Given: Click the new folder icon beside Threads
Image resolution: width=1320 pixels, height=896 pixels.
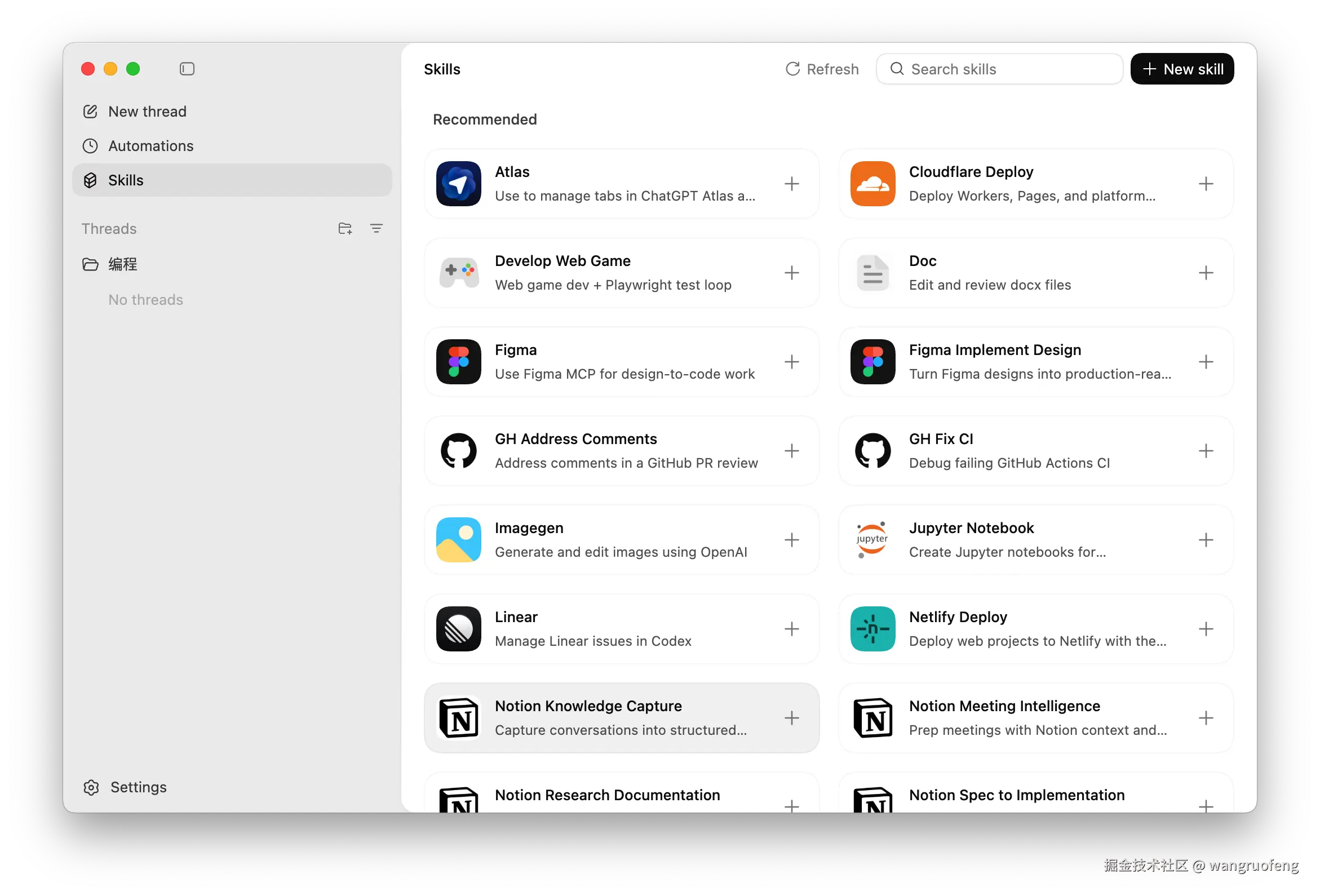Looking at the screenshot, I should coord(345,228).
